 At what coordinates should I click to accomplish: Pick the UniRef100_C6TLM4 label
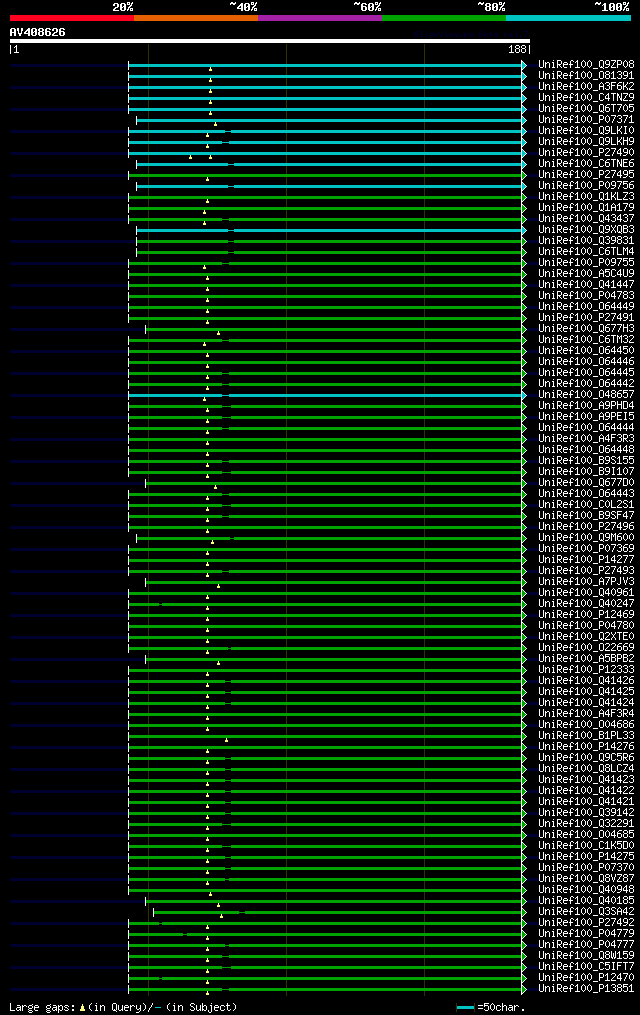tap(586, 251)
